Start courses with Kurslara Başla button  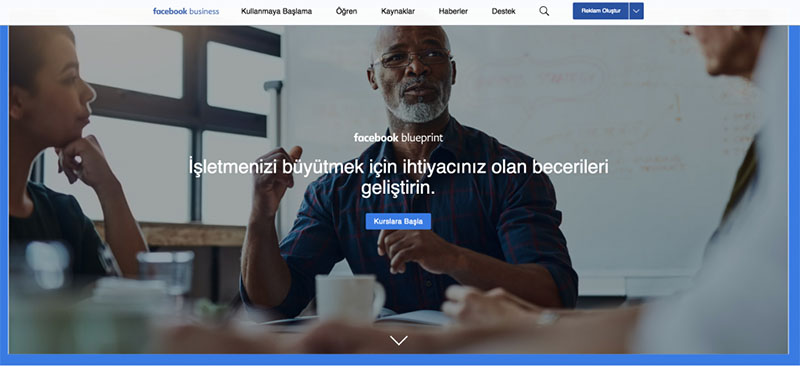coord(398,222)
